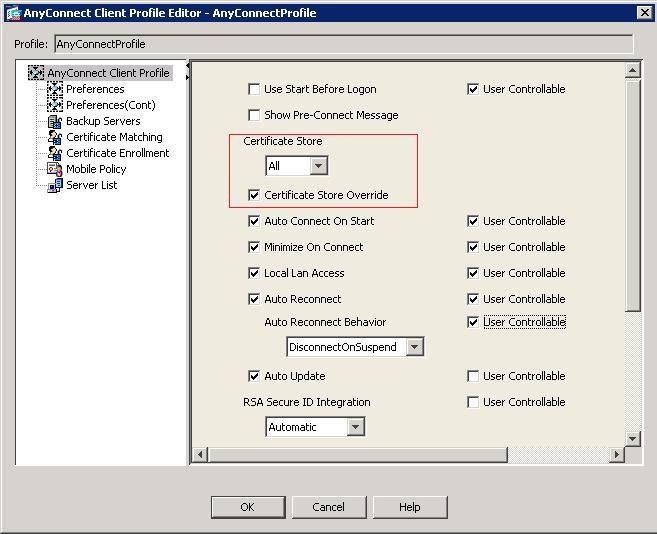Click the Certificate Enrollment icon
Viewport: 657px width, 534px height.
coord(54,153)
